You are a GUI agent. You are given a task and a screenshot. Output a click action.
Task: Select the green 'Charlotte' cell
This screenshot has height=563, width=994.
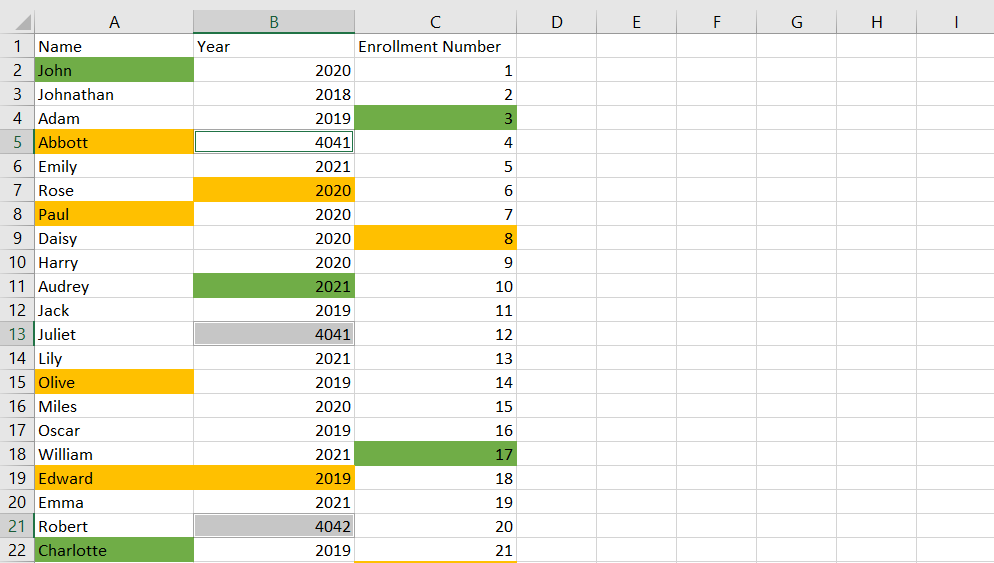click(114, 550)
